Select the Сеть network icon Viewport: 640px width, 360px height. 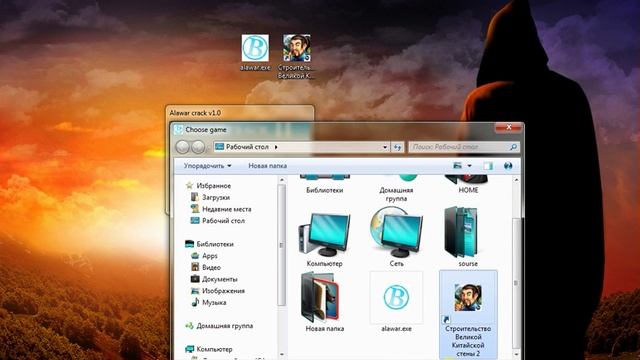coord(396,232)
